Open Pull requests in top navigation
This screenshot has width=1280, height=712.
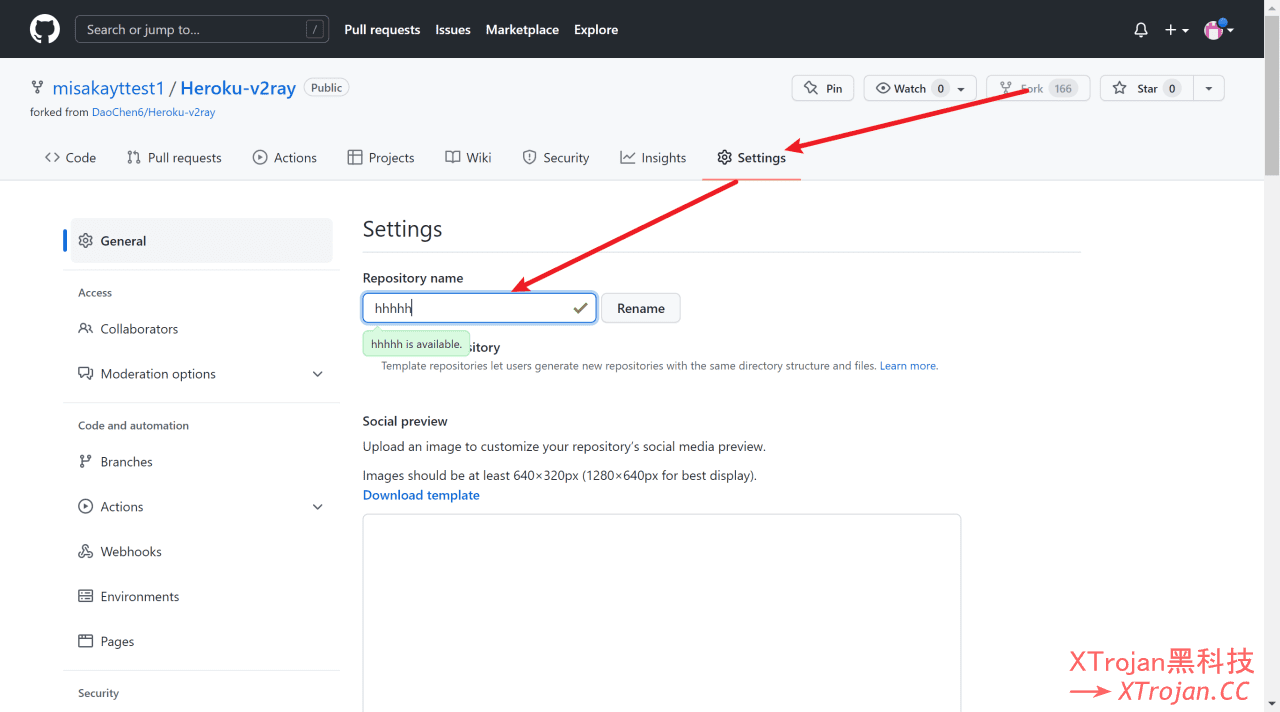(x=382, y=30)
